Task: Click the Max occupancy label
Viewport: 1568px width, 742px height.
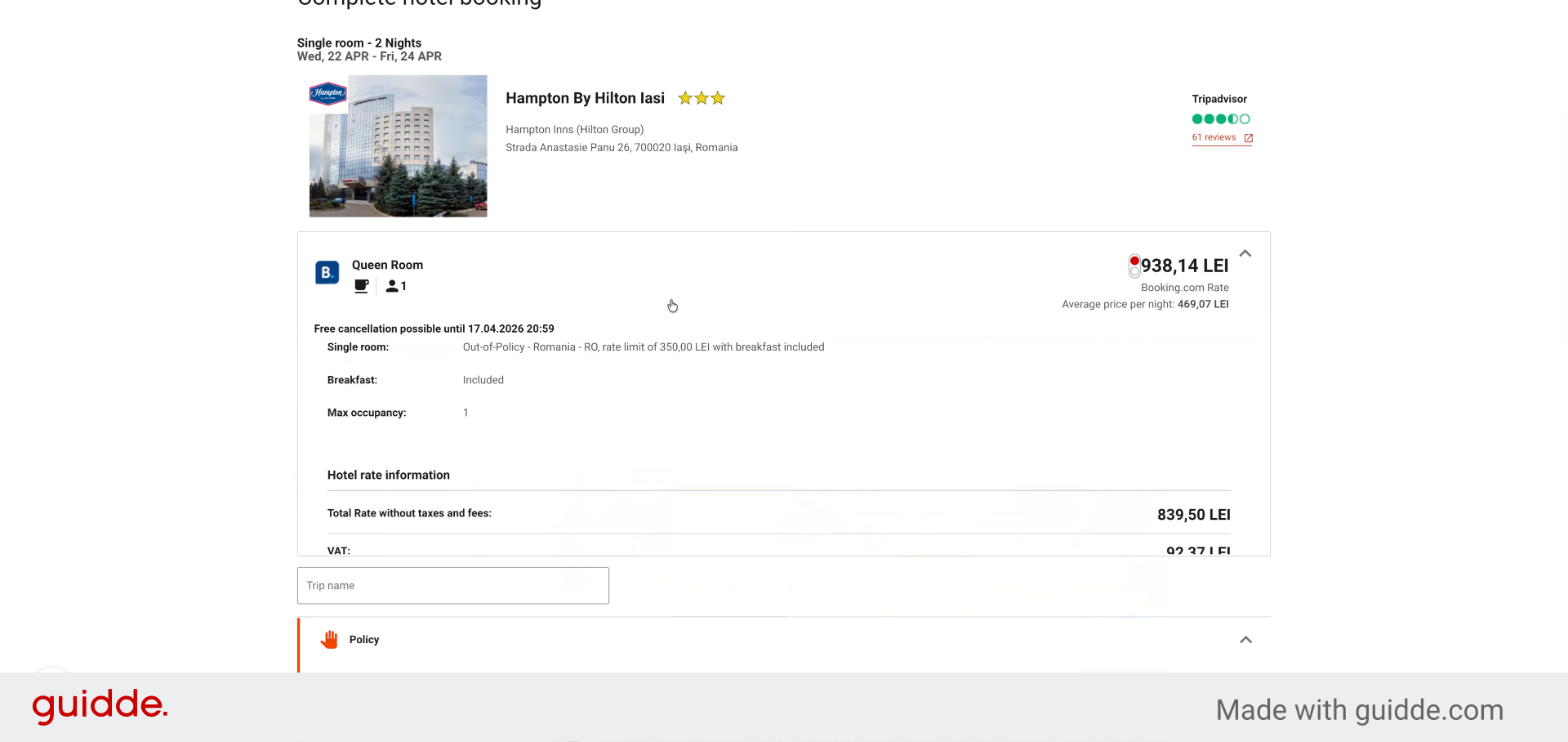Action: click(367, 413)
